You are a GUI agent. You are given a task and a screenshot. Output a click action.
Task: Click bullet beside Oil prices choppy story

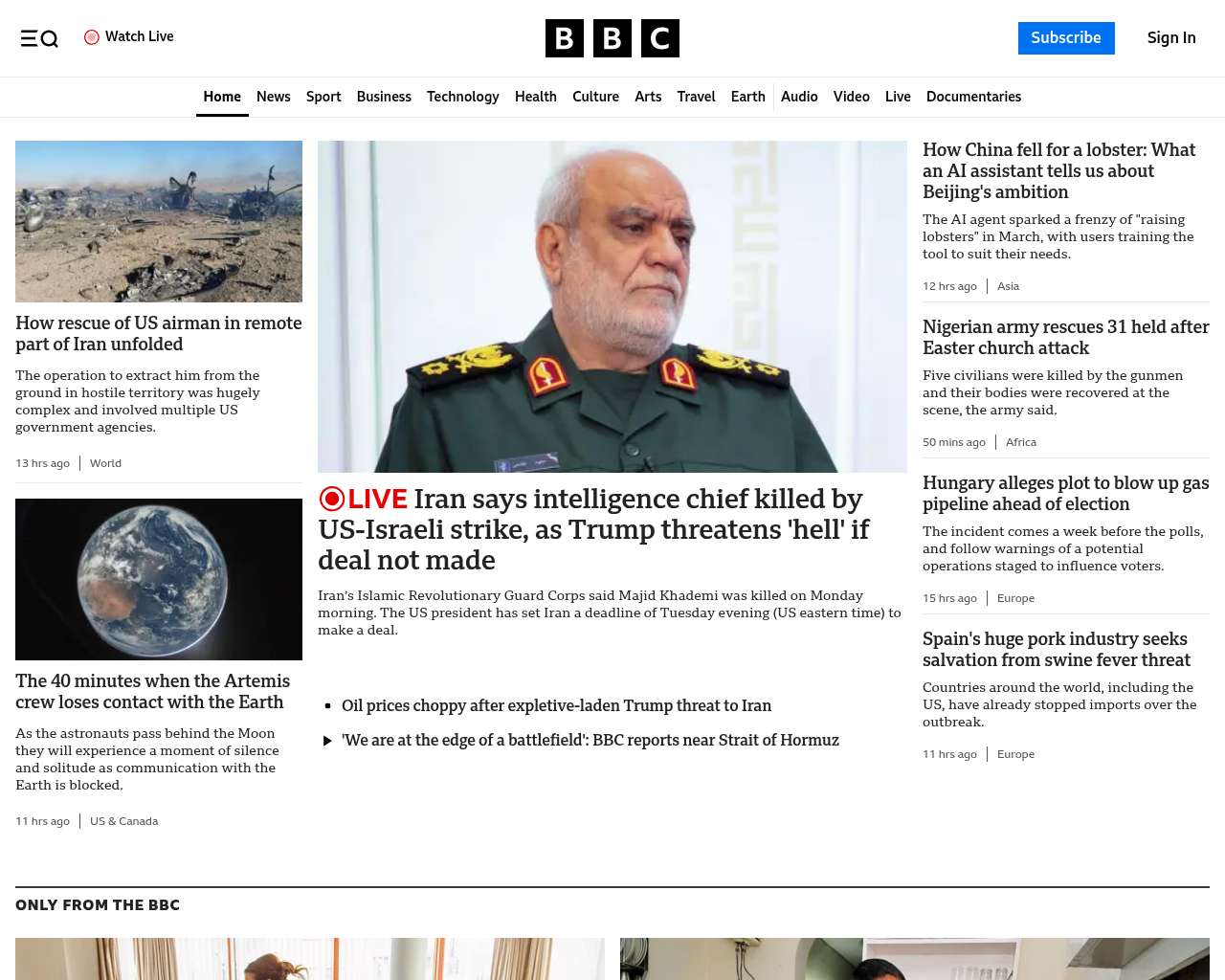tap(327, 706)
